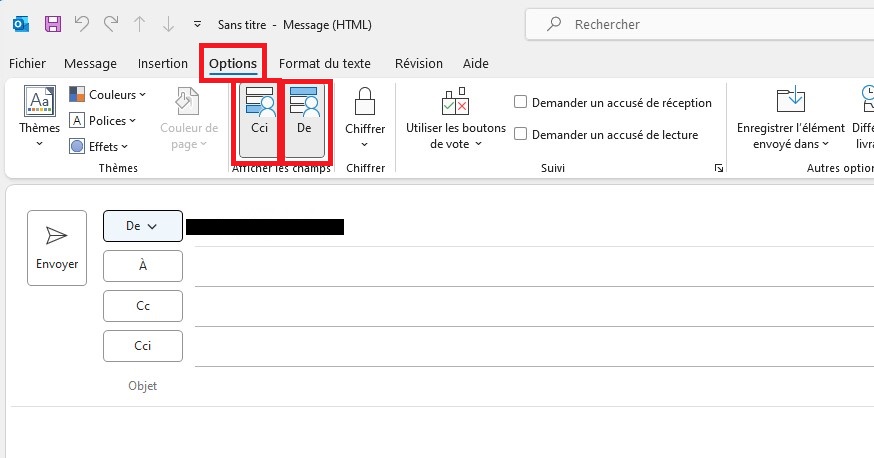The height and width of the screenshot is (458, 874).
Task: Open the Fichier tab
Action: click(x=27, y=64)
